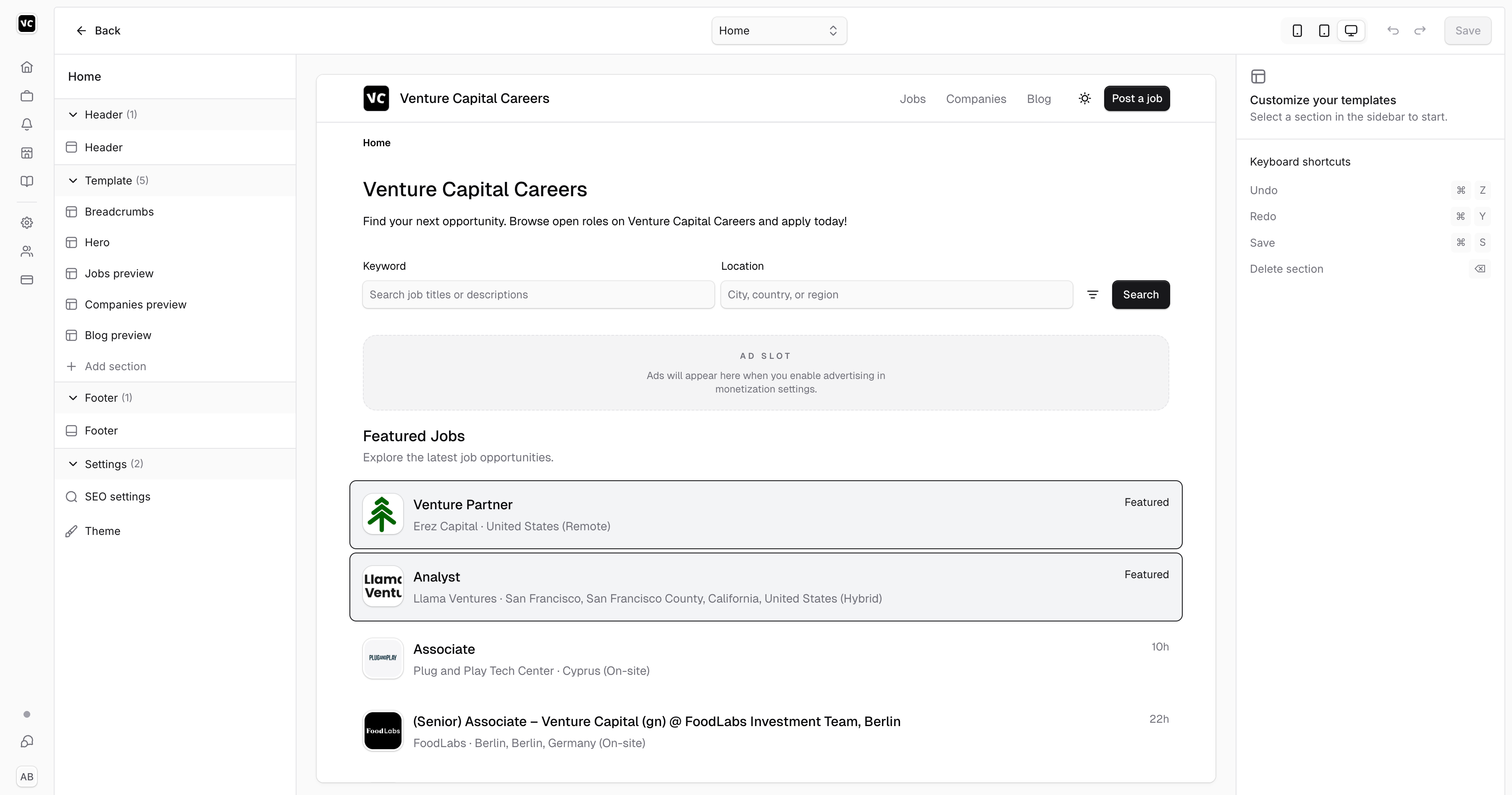Click the Back button
This screenshot has width=1512, height=795.
98,31
